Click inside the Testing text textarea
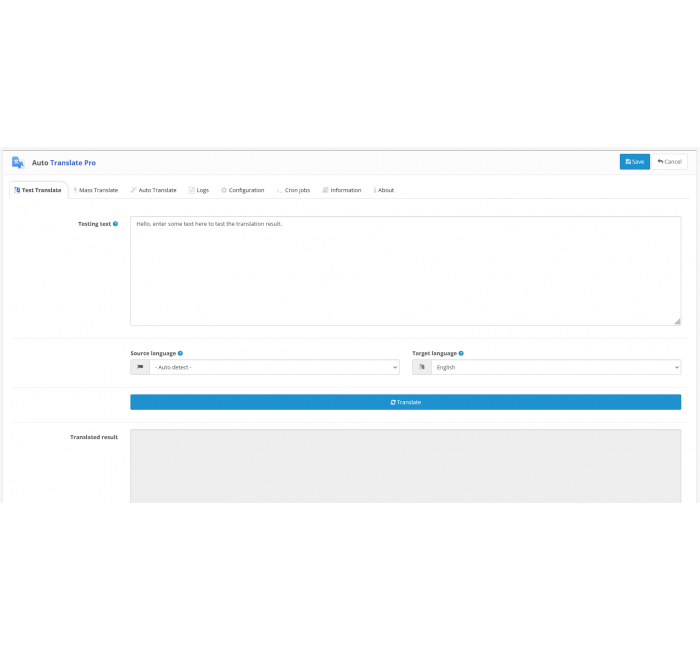The width and height of the screenshot is (700, 650). click(405, 271)
